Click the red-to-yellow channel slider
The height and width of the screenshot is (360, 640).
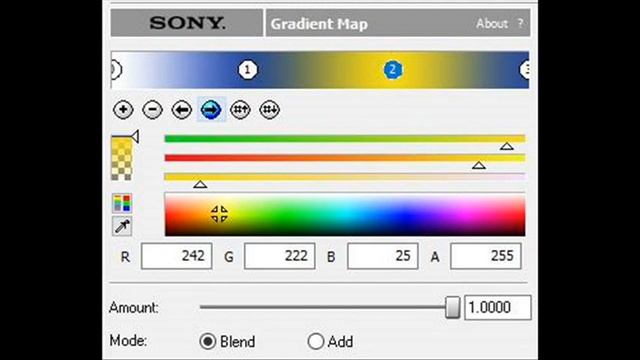(x=345, y=158)
